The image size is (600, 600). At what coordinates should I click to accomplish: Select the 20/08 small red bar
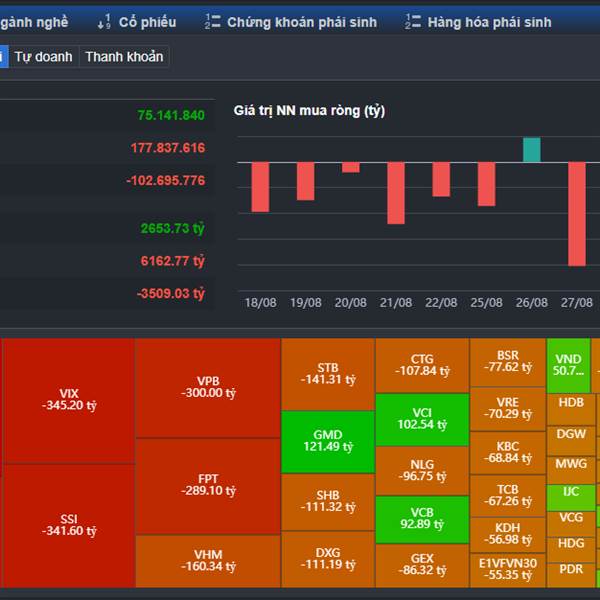[x=351, y=167]
